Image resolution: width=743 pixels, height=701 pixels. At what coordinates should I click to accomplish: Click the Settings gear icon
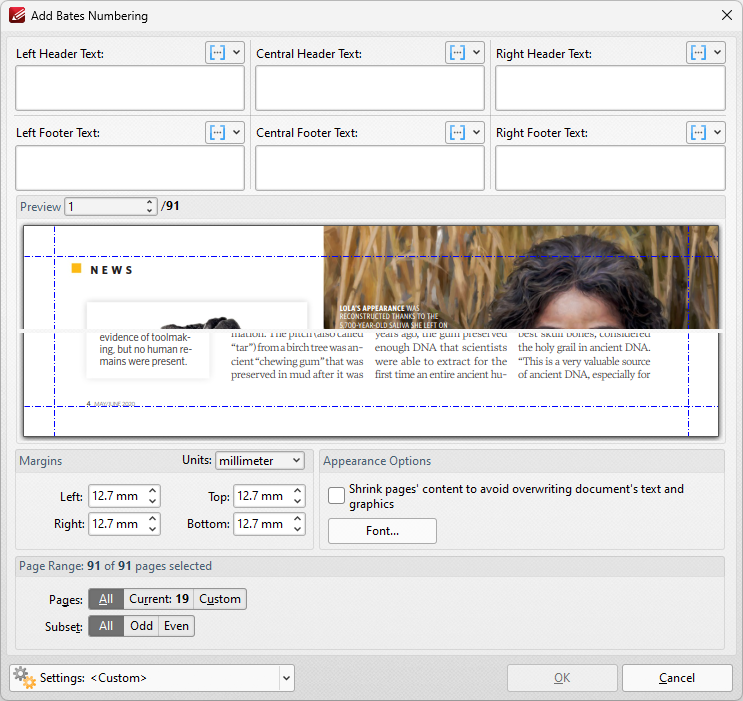click(24, 678)
